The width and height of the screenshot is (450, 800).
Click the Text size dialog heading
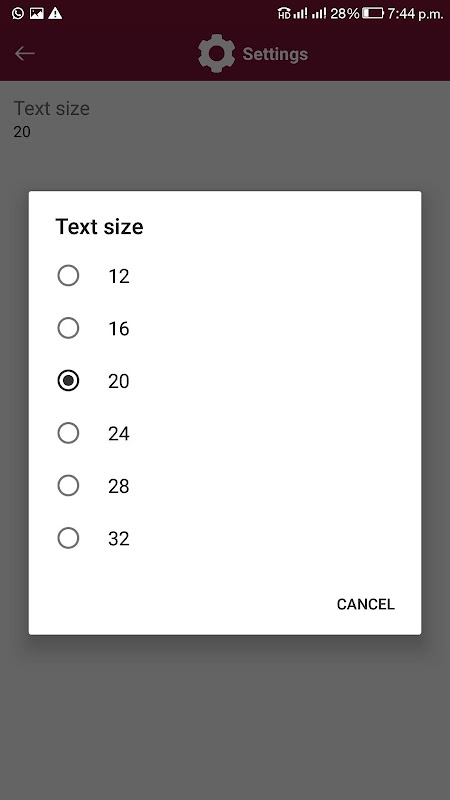[x=99, y=227]
